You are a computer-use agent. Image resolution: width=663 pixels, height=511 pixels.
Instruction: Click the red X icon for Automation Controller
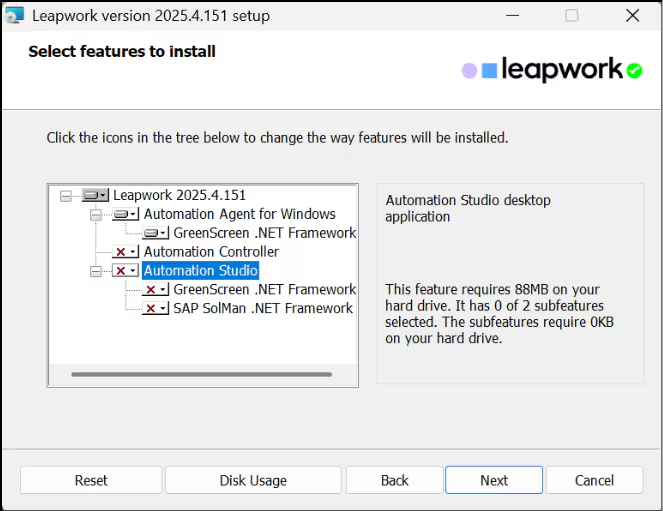click(125, 252)
